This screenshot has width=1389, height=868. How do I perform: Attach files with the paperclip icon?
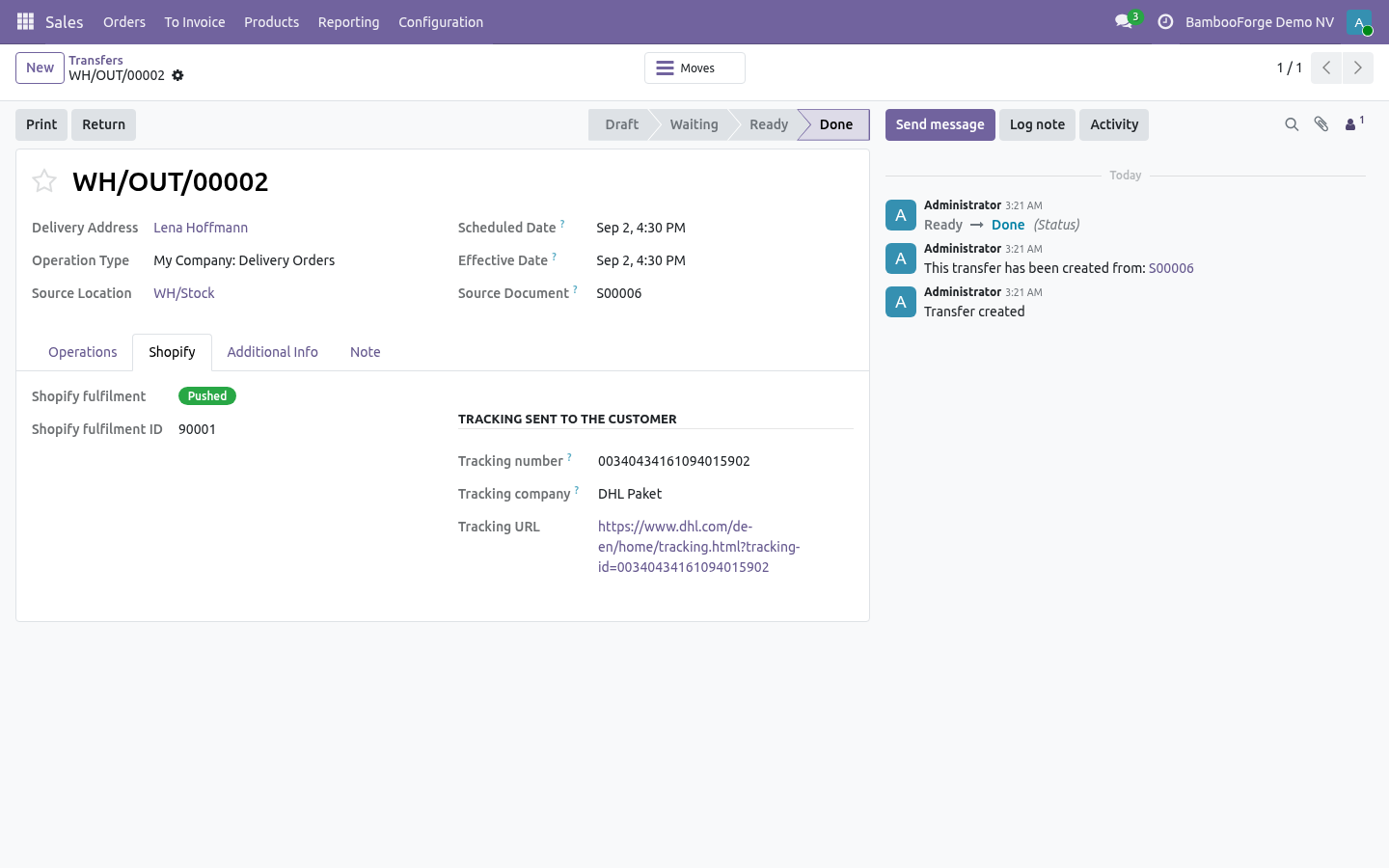click(1321, 124)
